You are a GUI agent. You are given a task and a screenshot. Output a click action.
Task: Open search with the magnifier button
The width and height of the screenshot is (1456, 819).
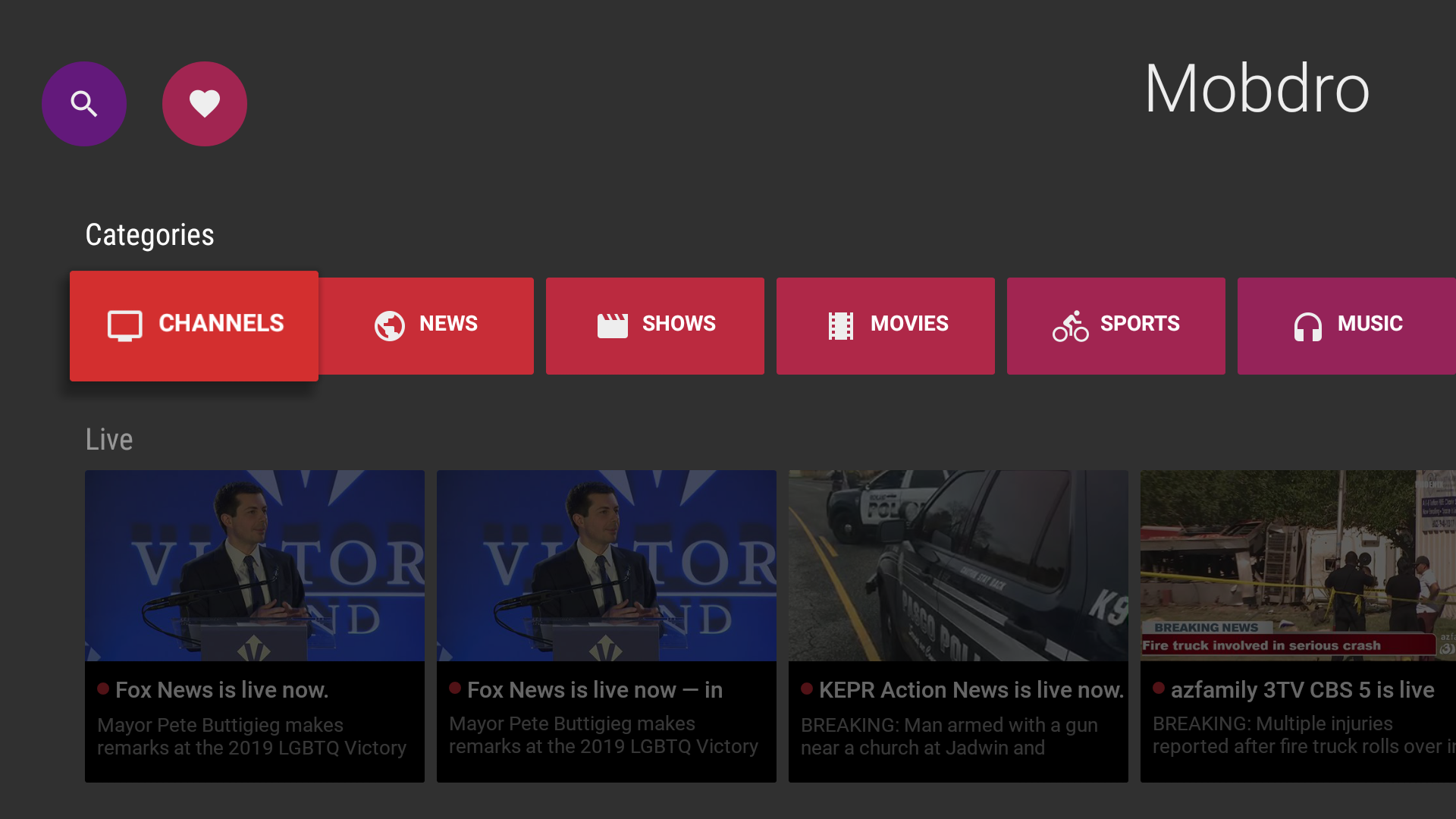[x=84, y=104]
